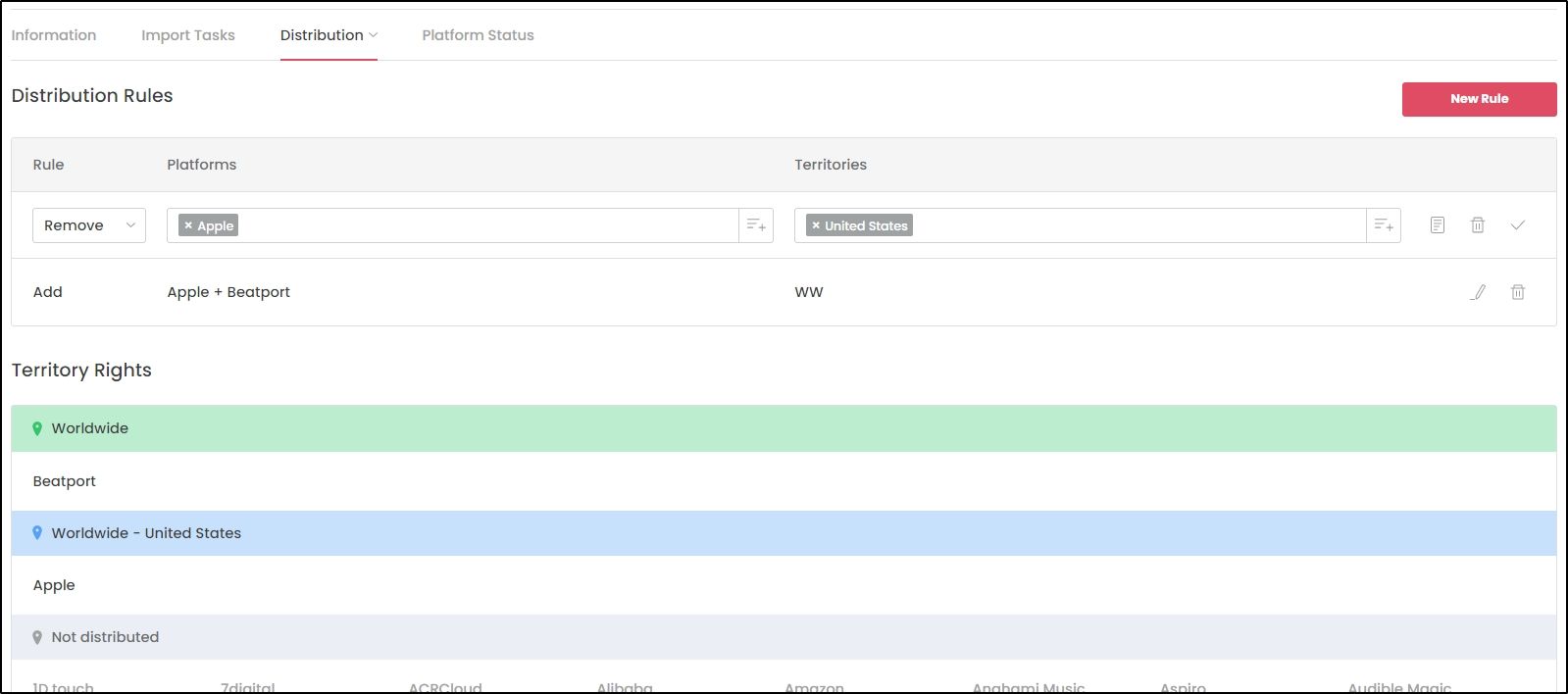Viewport: 1568px width, 694px height.
Task: Open platform list picker icon
Action: coord(756,225)
